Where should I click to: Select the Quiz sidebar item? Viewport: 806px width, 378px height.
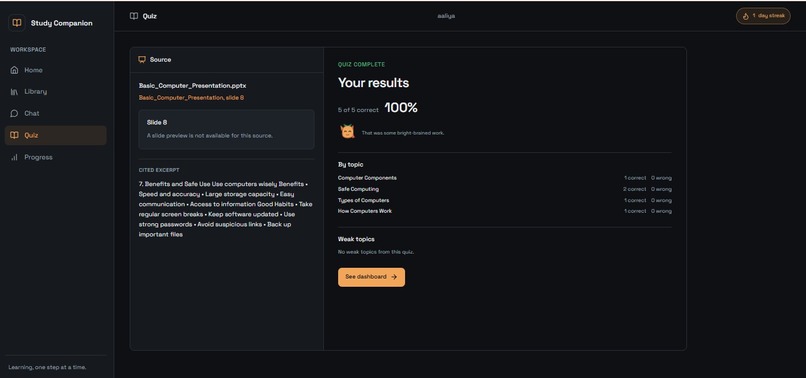click(56, 135)
